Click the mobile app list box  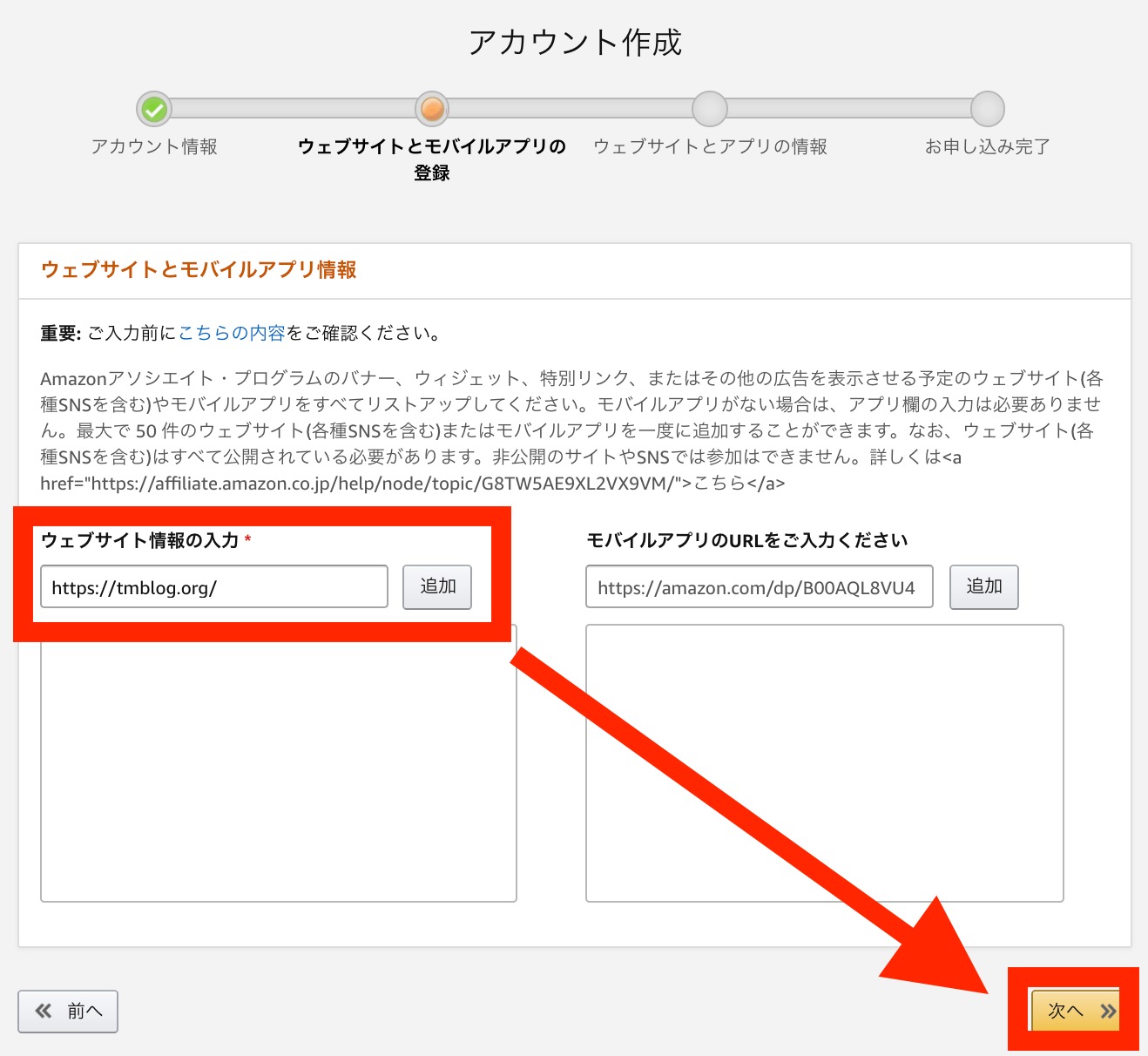825,763
